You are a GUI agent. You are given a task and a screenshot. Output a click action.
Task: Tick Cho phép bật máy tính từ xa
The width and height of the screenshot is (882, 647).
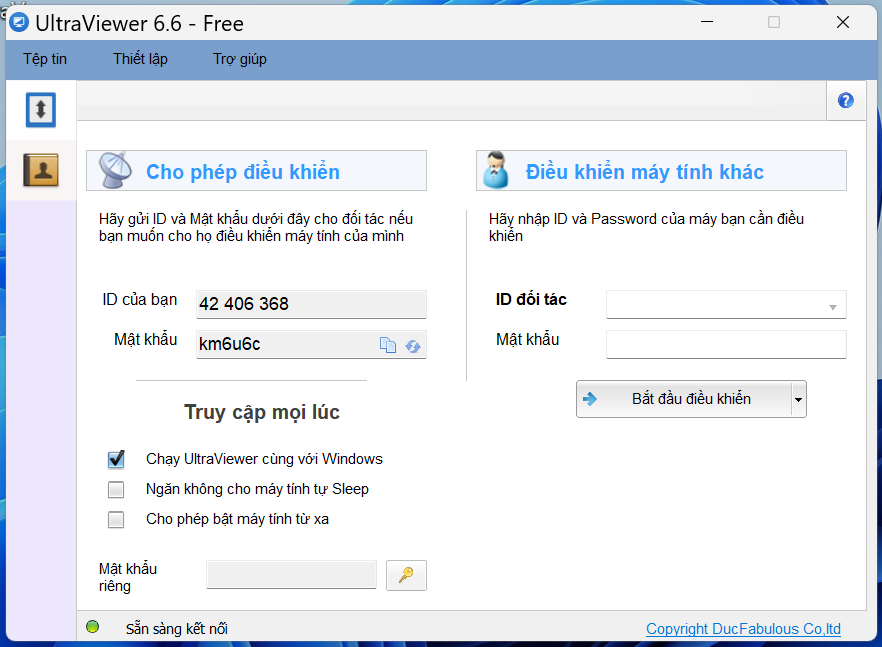coord(116,519)
